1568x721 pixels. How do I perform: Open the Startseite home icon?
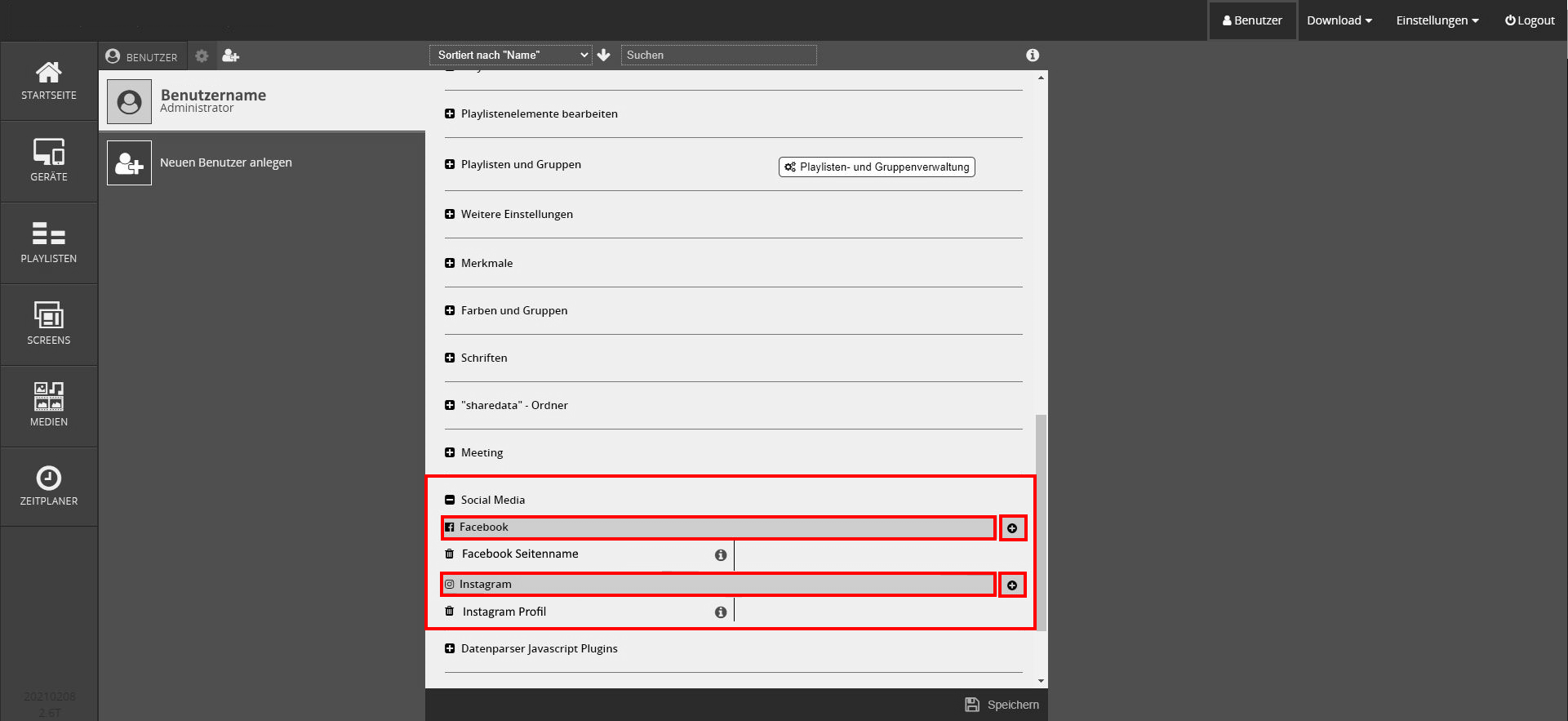49,81
